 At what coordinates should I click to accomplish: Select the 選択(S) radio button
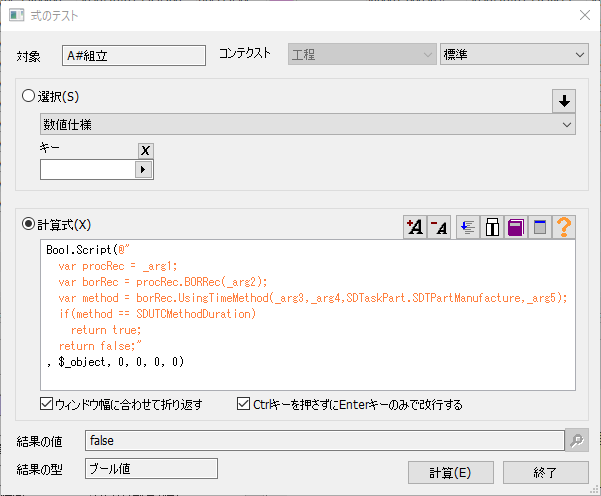[x=30, y=97]
